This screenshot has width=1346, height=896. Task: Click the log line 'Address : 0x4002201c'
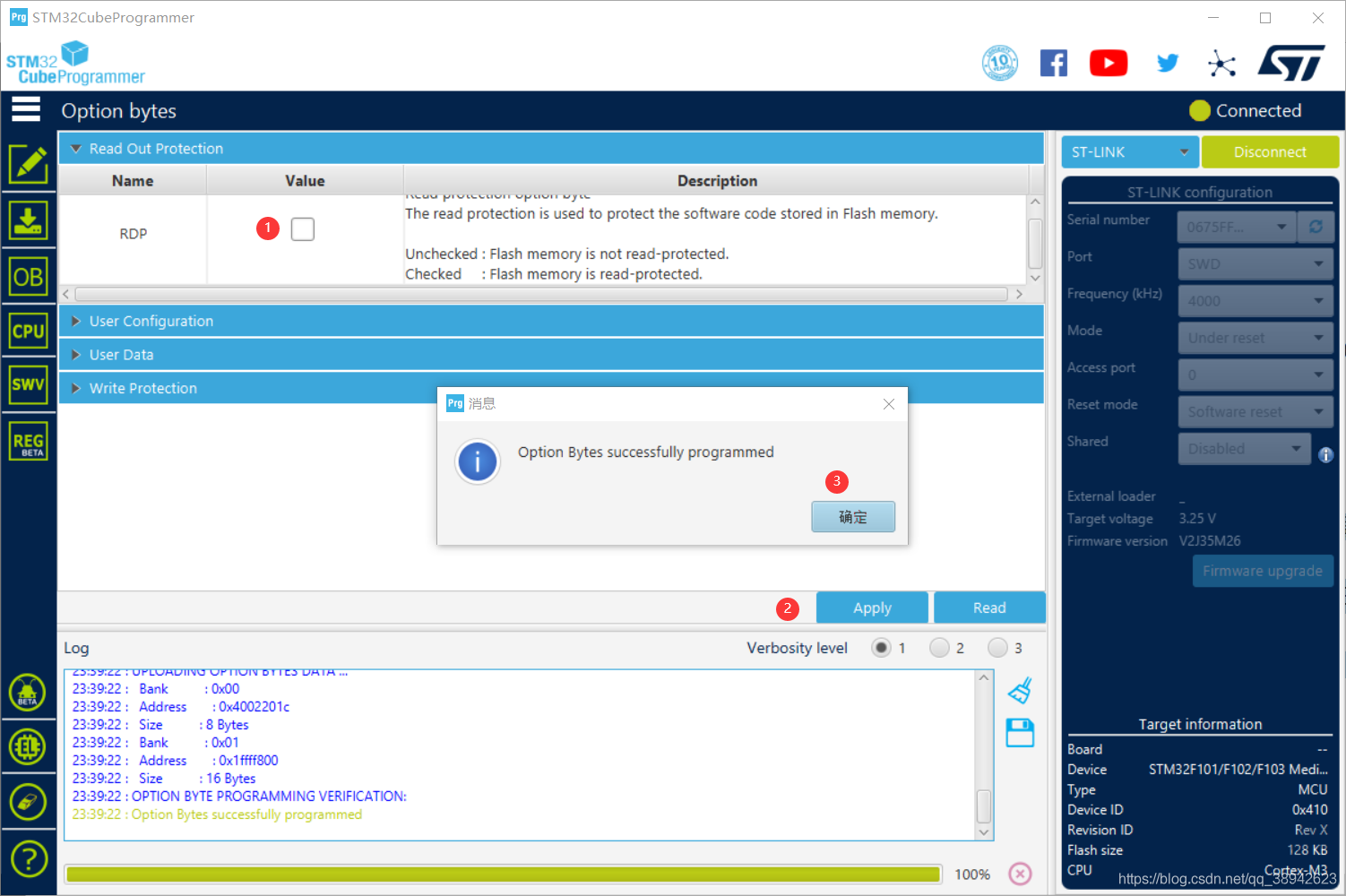pos(181,707)
